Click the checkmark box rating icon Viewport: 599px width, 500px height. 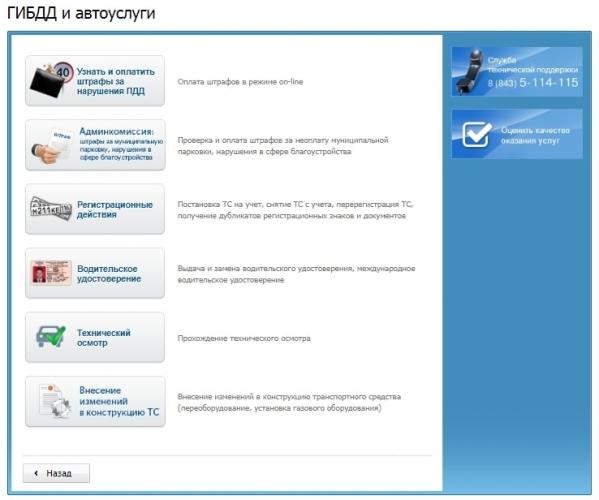pyautogui.click(x=476, y=134)
